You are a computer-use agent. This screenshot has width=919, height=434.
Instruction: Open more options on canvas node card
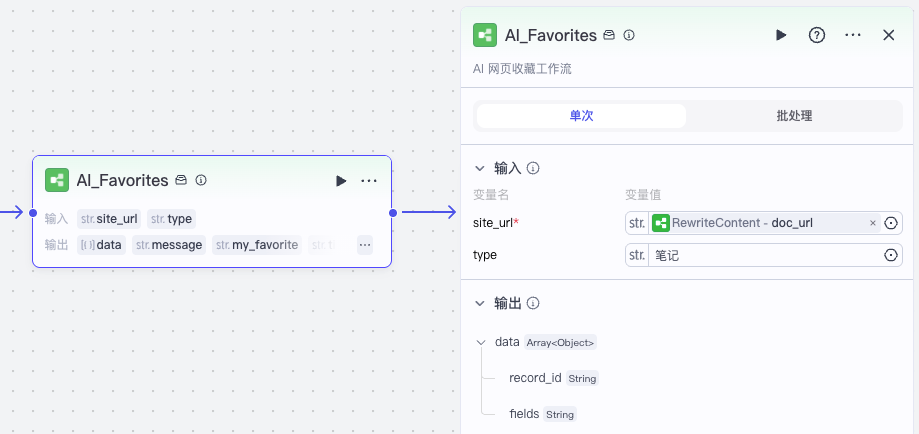tap(369, 181)
